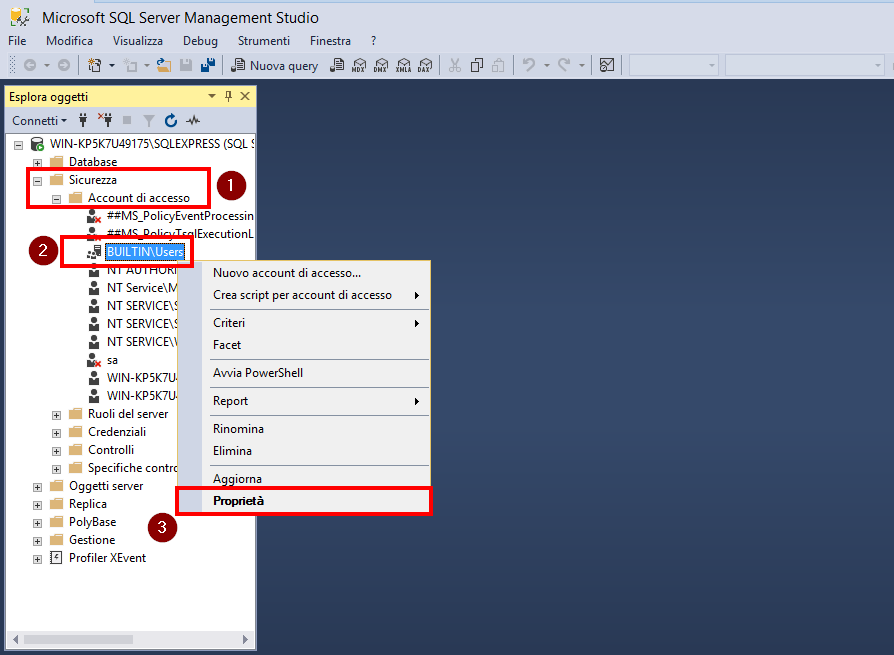Open the Undo history dropdown arrow

[x=546, y=66]
